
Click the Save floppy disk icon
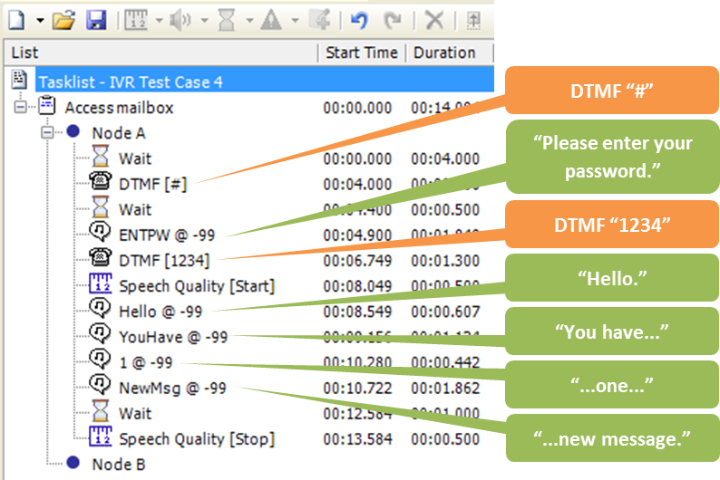point(96,19)
